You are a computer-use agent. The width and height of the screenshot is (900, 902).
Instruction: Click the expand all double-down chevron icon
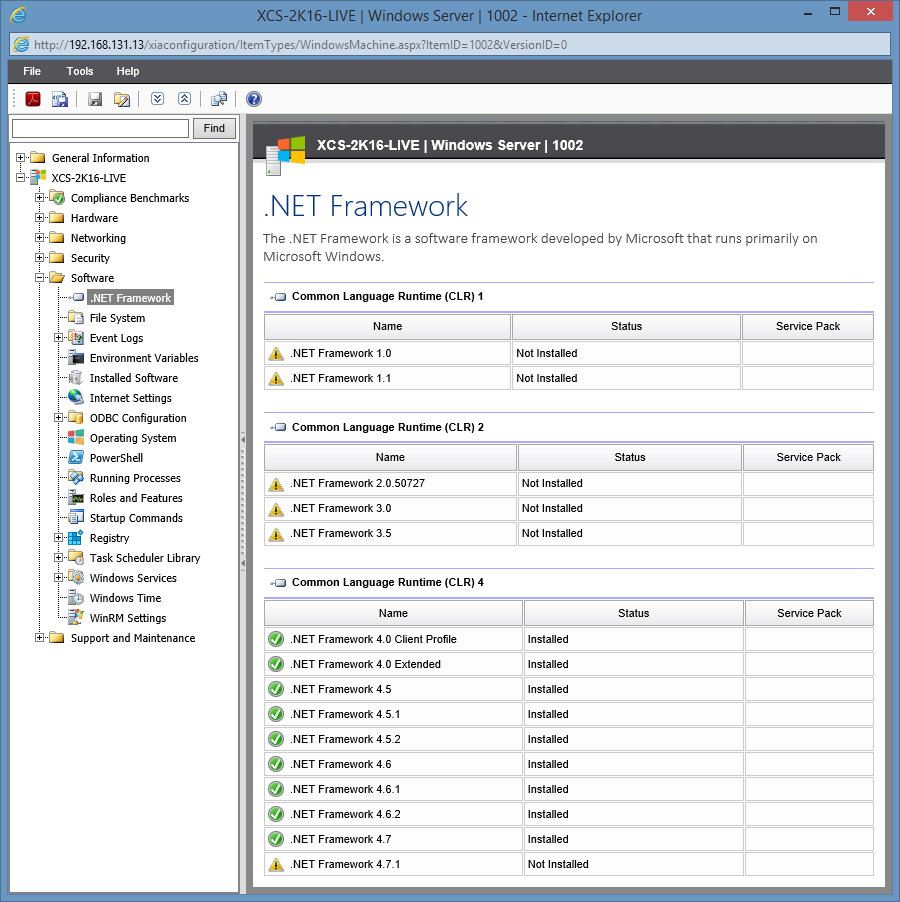(x=157, y=99)
